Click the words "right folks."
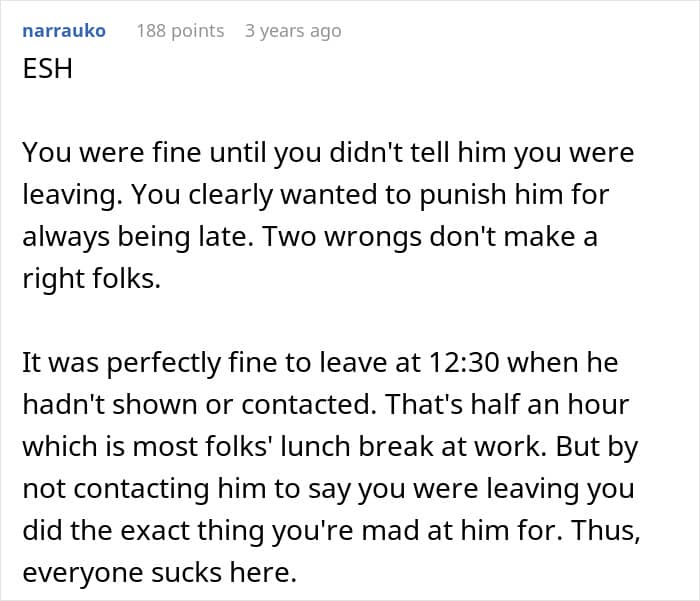This screenshot has height=601, width=700. 92,279
